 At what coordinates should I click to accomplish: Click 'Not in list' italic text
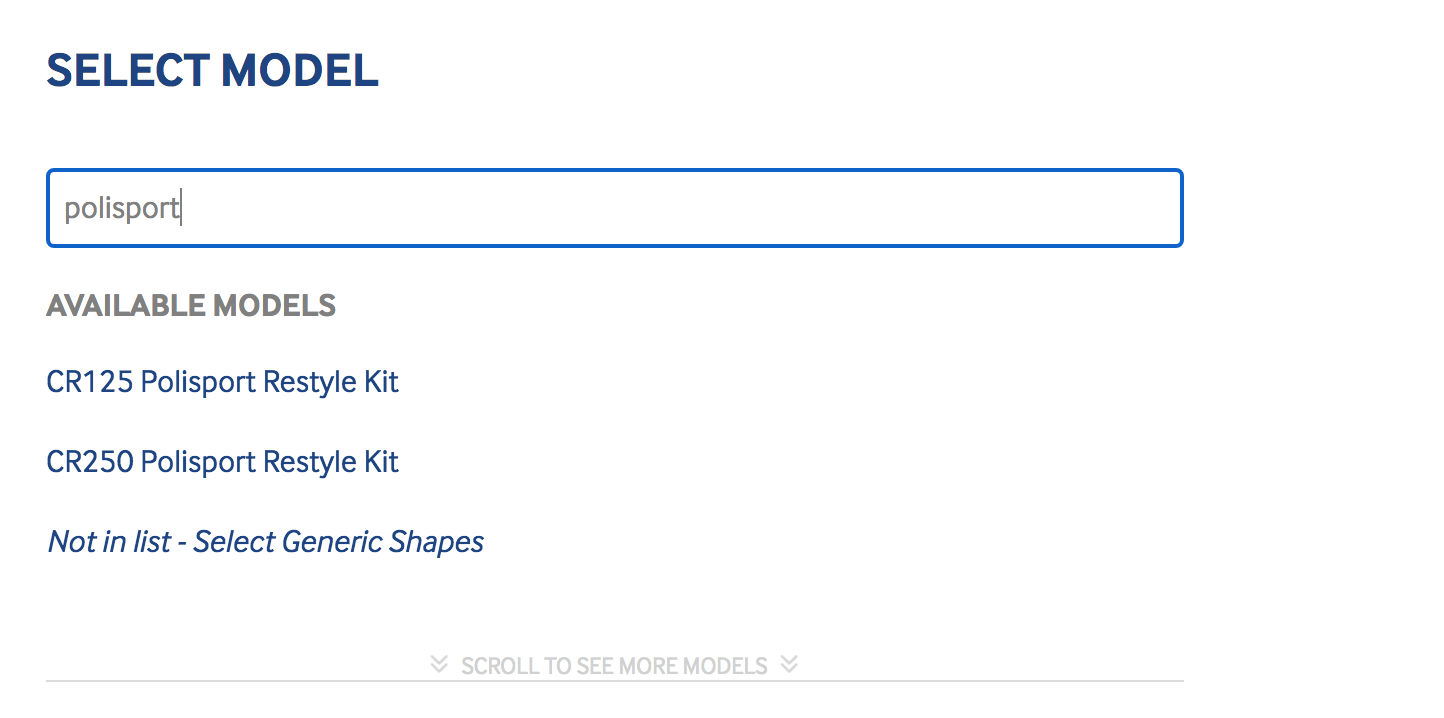[x=110, y=542]
